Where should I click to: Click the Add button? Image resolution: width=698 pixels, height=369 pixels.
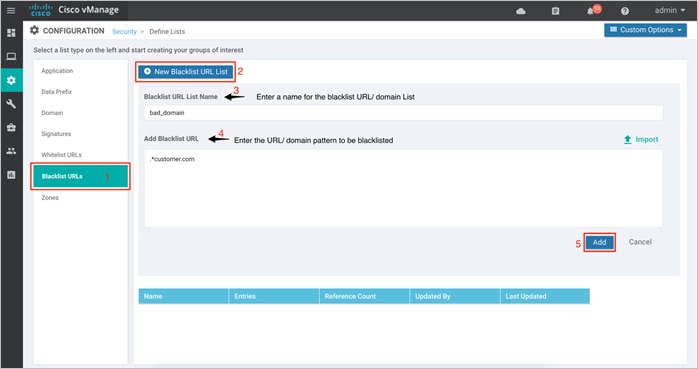[599, 242]
